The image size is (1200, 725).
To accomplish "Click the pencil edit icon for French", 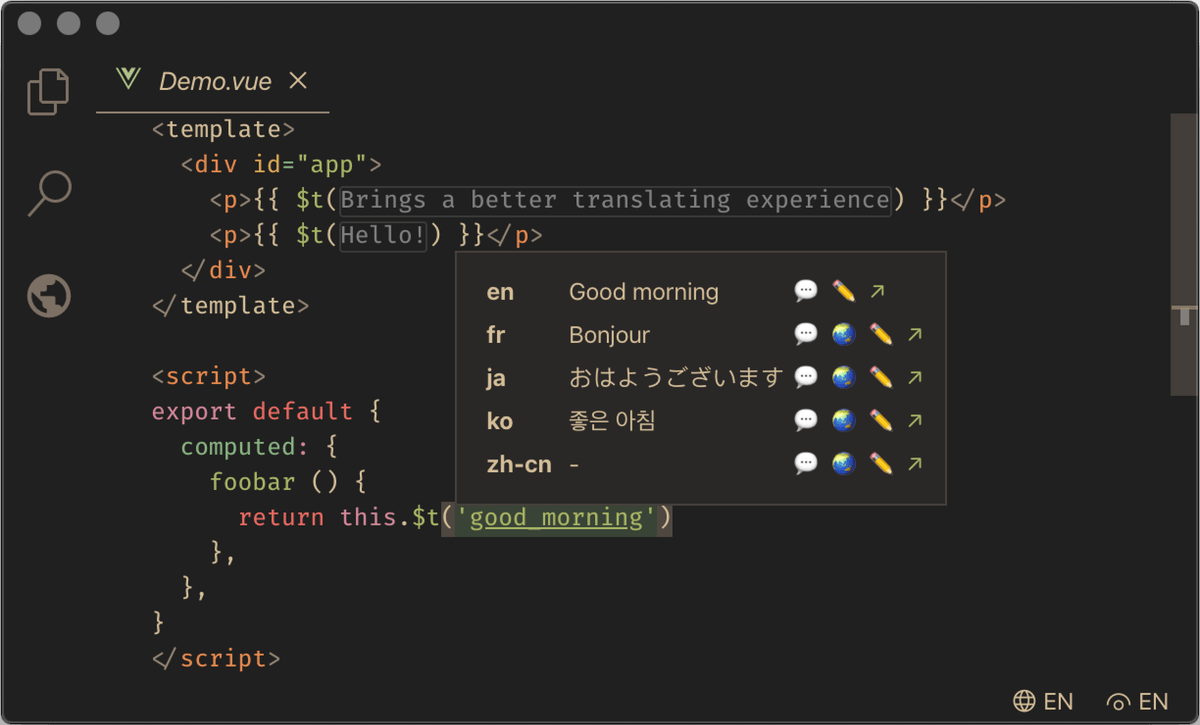I will tap(881, 335).
